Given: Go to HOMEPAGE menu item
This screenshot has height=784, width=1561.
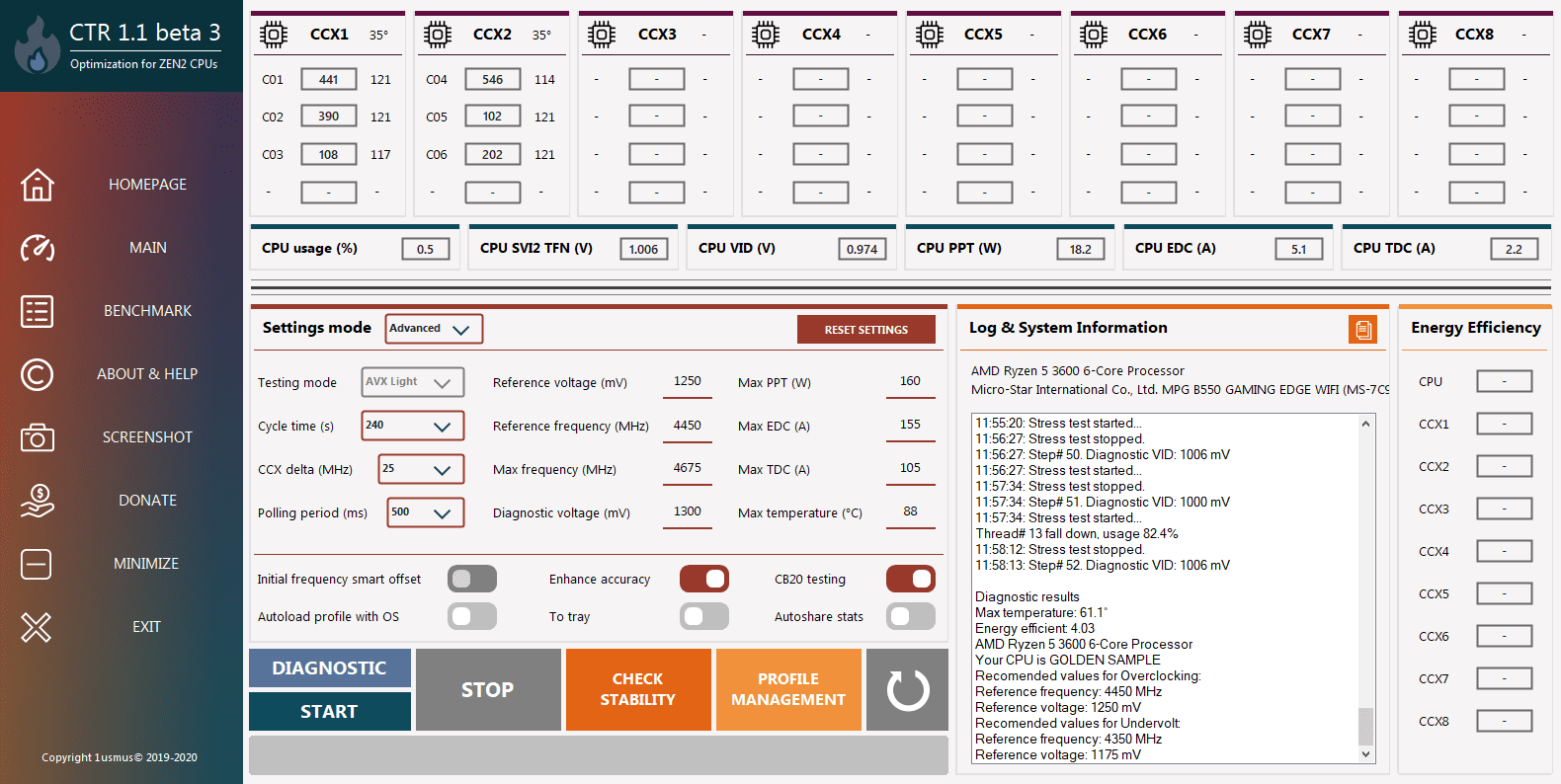Looking at the screenshot, I should tap(147, 185).
